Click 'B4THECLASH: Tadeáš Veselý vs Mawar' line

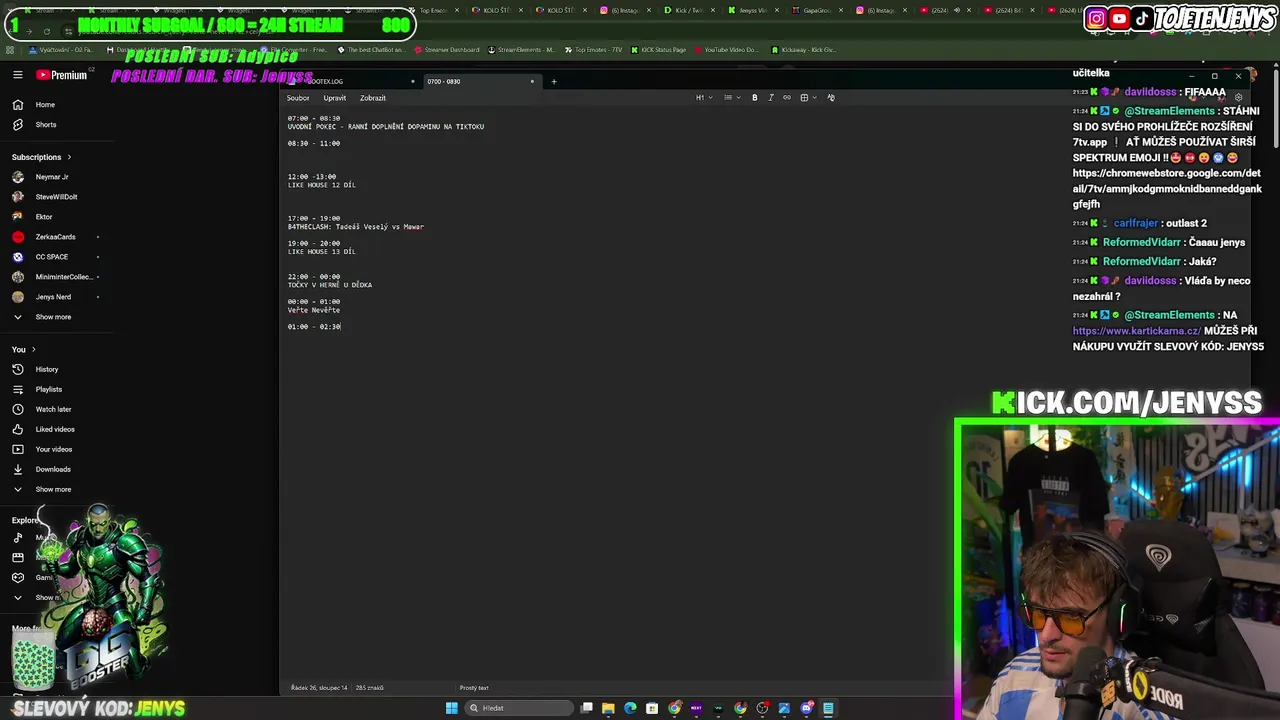tap(356, 227)
